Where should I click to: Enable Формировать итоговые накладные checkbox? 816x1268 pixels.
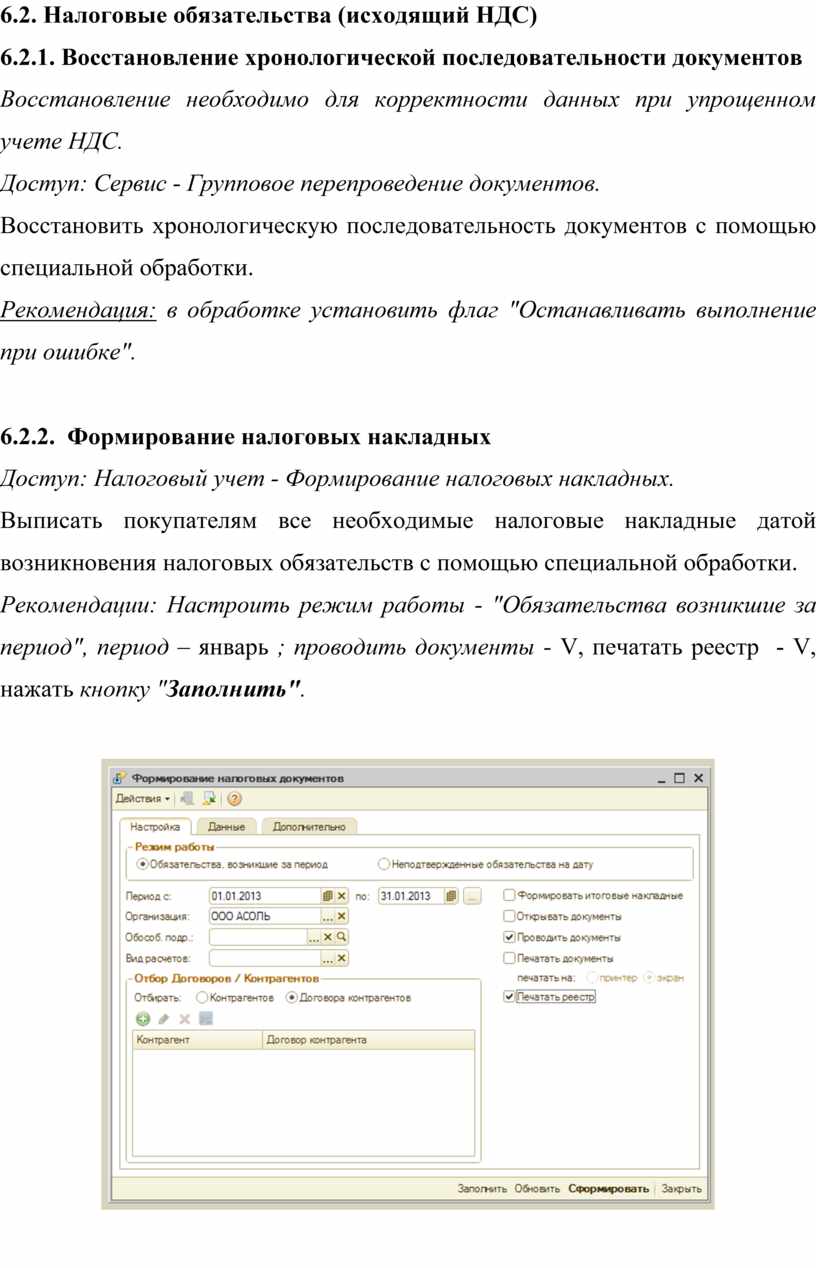point(509,896)
